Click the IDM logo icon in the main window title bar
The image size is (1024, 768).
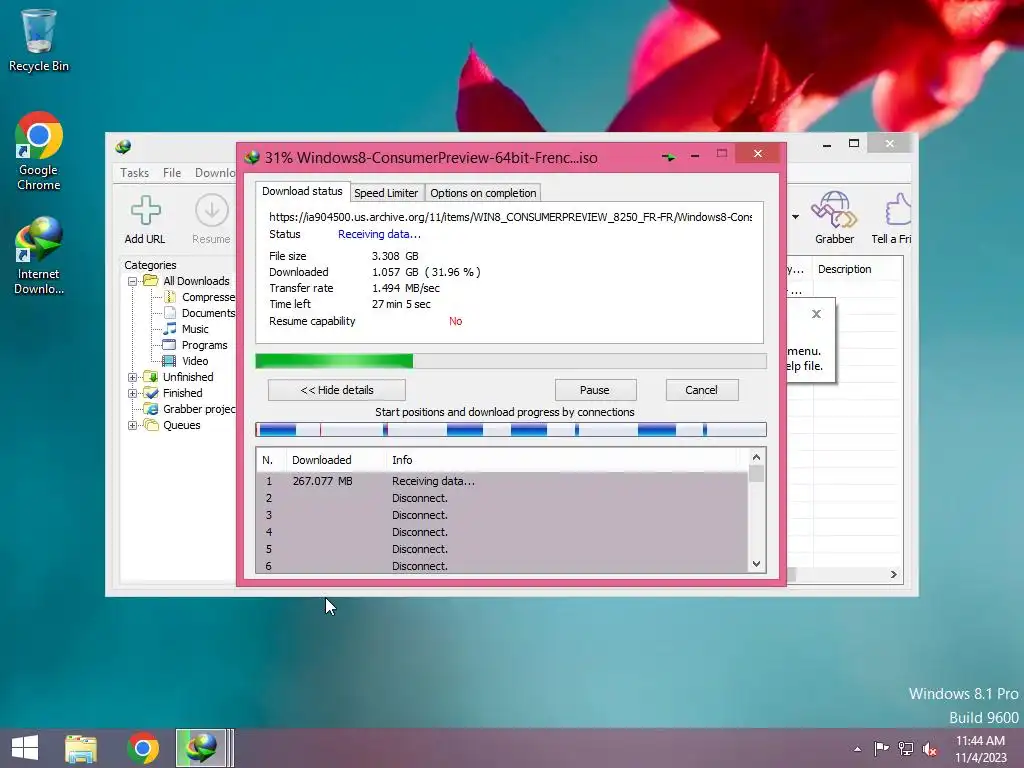pyautogui.click(x=123, y=147)
